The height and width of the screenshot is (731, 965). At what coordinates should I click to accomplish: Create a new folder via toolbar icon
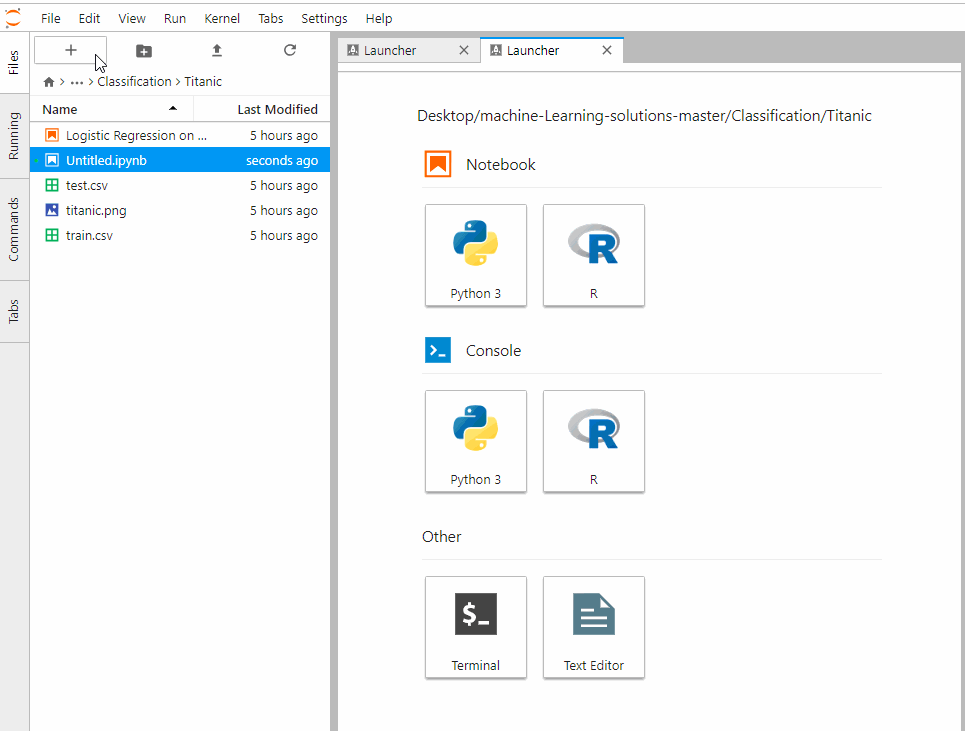pyautogui.click(x=144, y=50)
